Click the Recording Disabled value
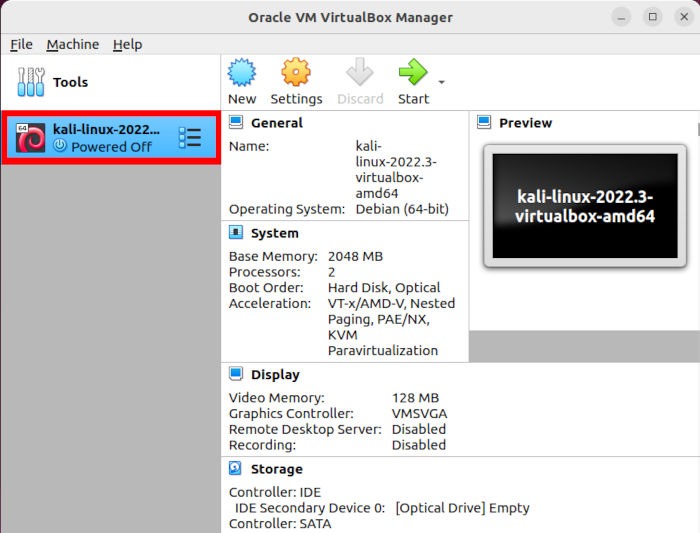The image size is (700, 533). [419, 445]
